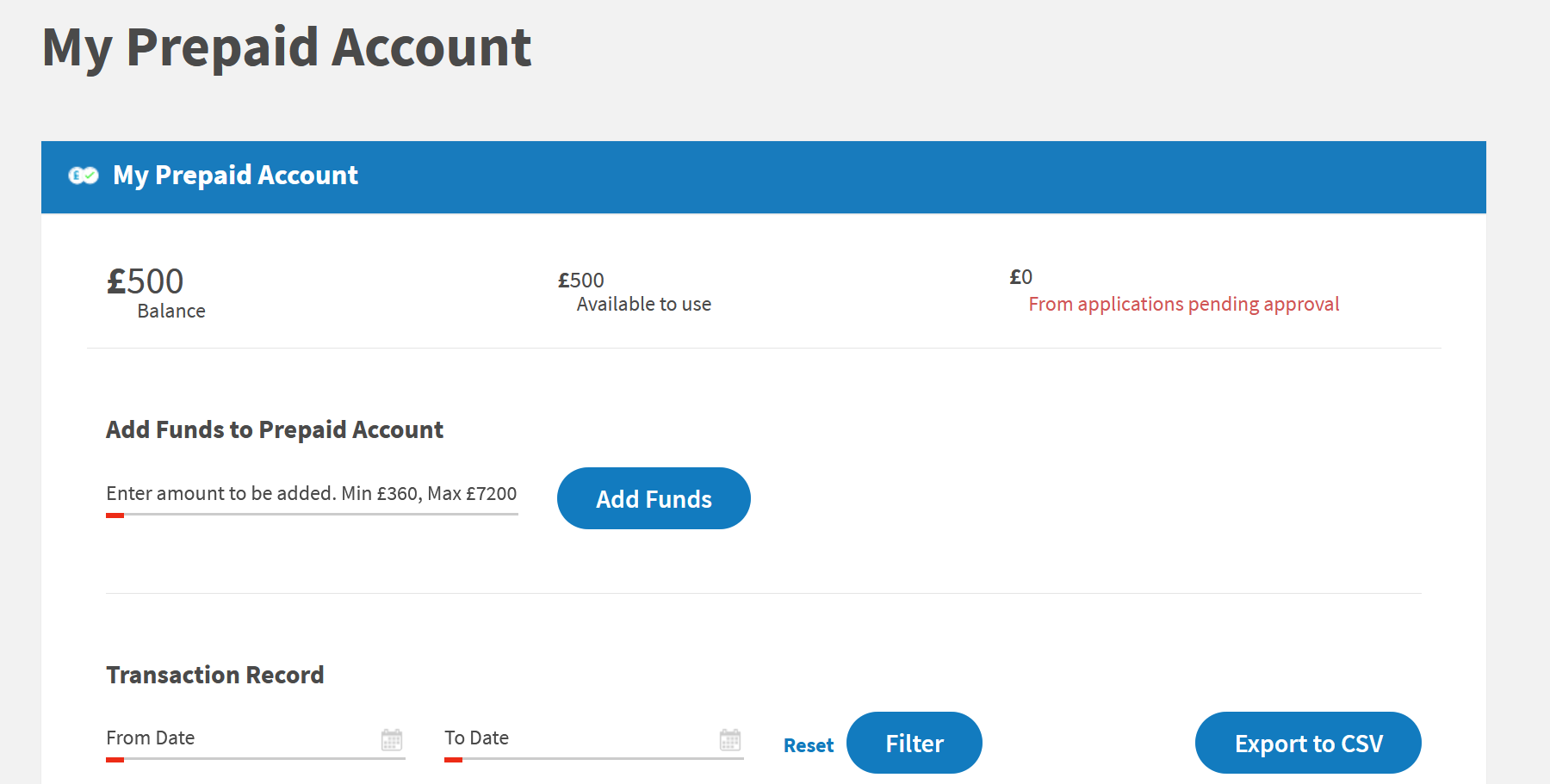Image resolution: width=1550 pixels, height=784 pixels.
Task: Click the £500 Balance amount
Action: click(x=145, y=281)
